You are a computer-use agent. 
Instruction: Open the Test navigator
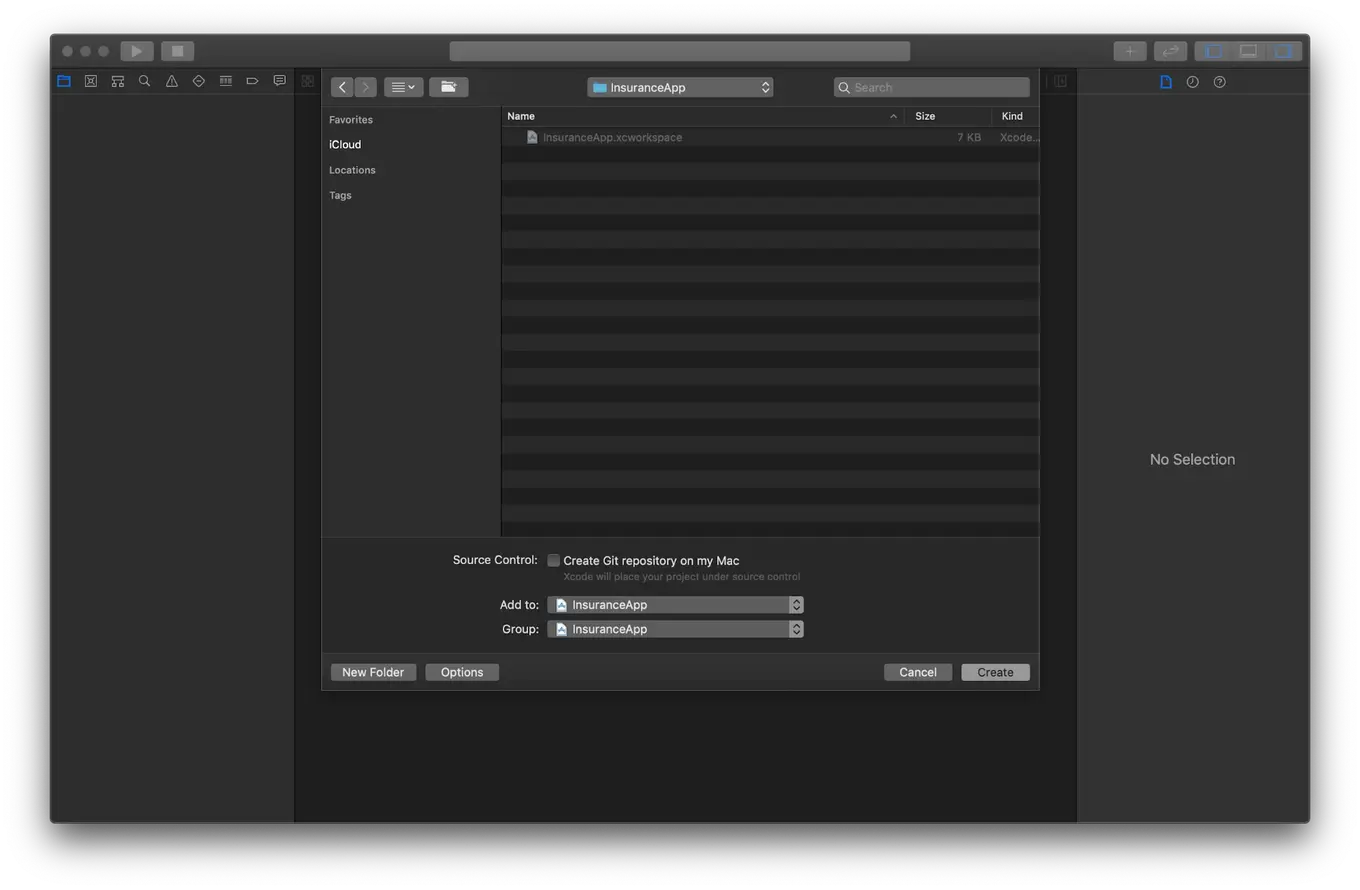click(x=198, y=81)
